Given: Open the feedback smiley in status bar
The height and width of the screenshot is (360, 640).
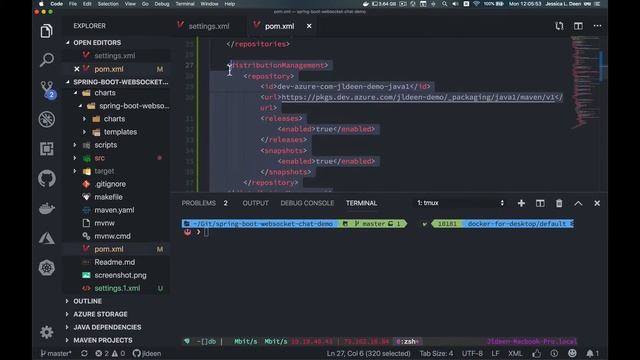Looking at the screenshot, I should point(572,353).
